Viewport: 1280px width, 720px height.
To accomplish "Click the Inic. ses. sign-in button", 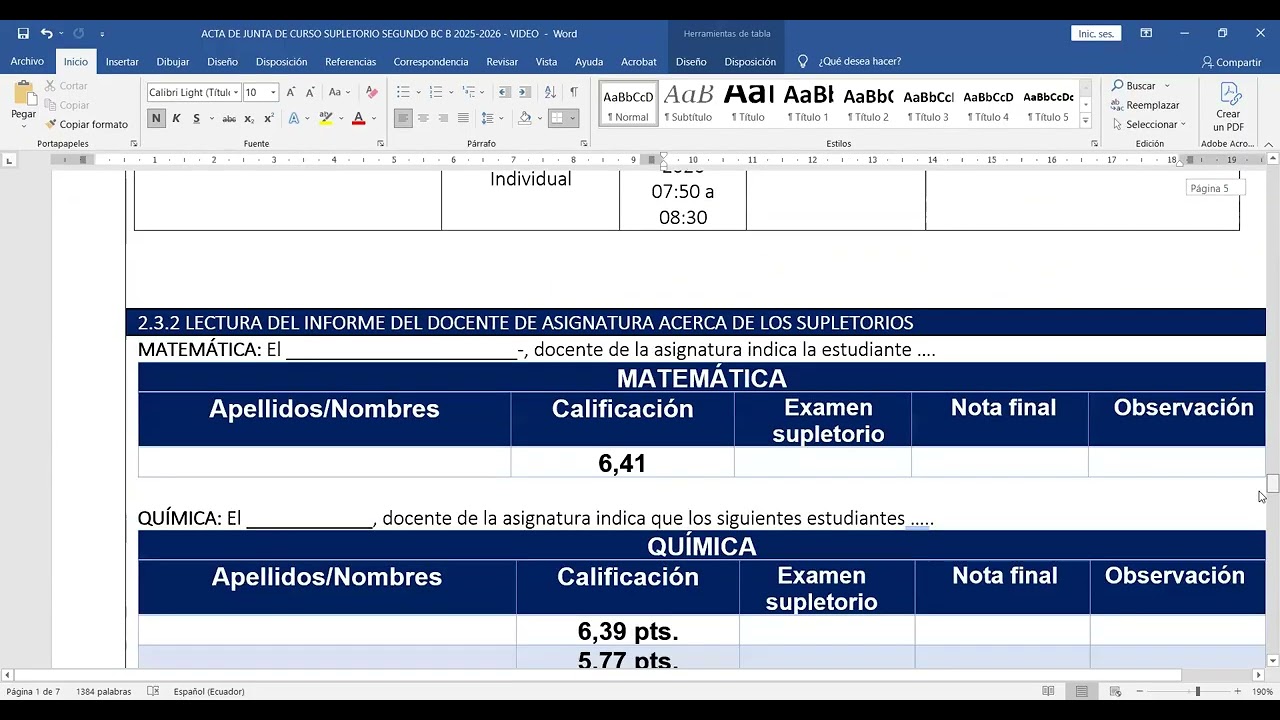I will pos(1096,34).
